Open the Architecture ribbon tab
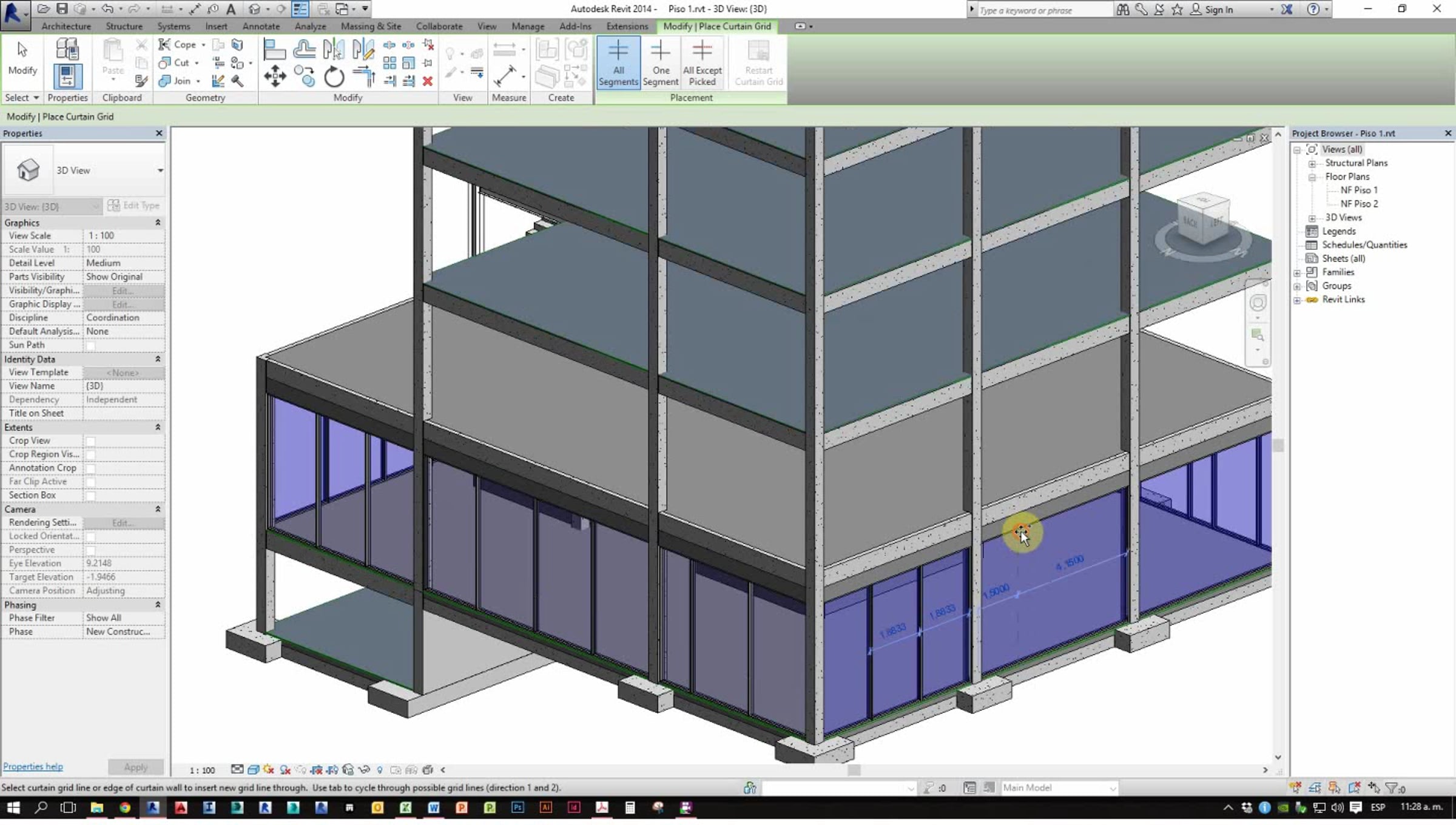 [66, 26]
